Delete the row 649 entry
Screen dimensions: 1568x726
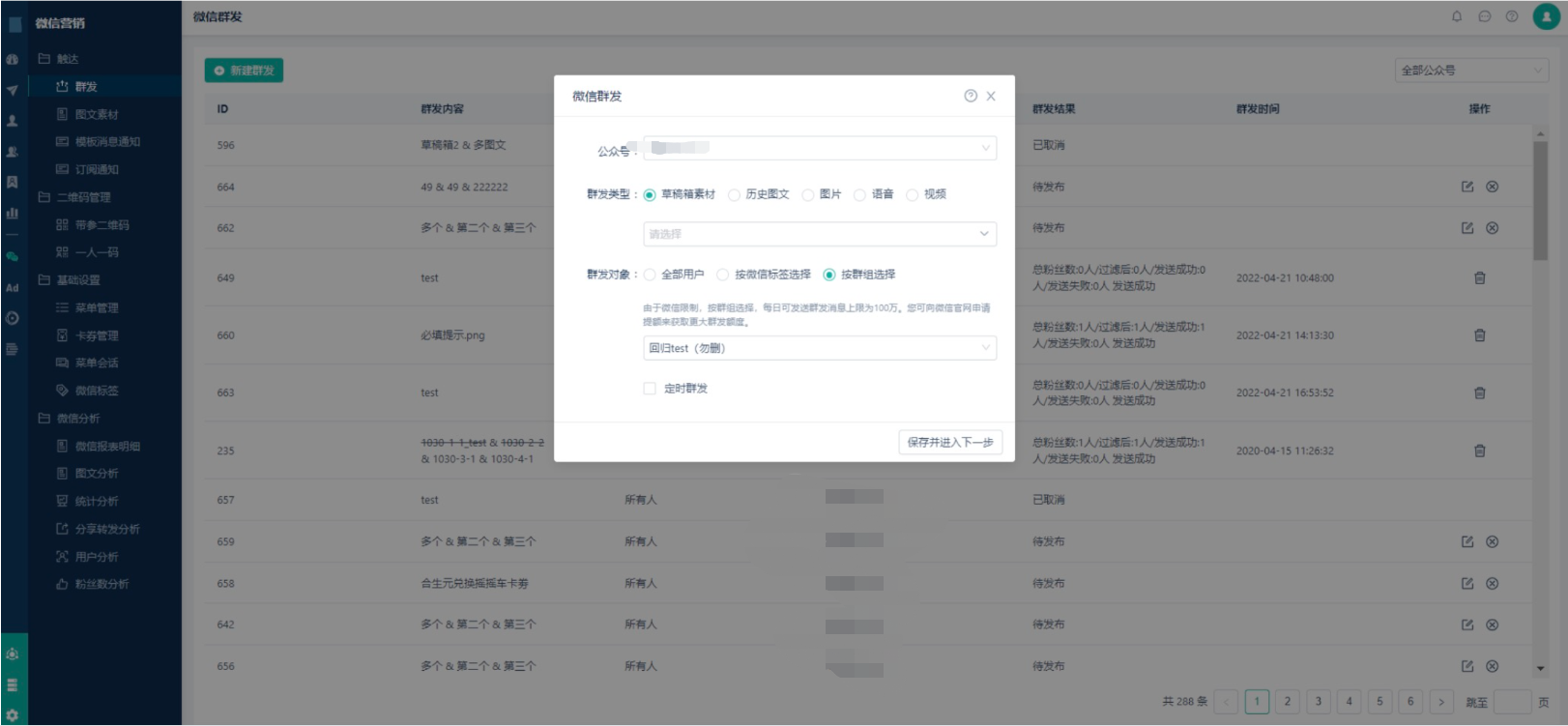tap(1480, 277)
